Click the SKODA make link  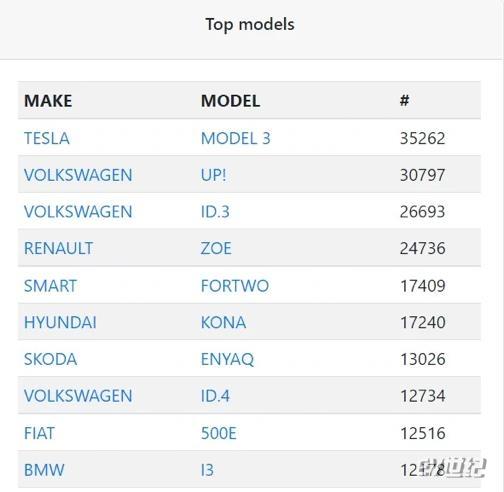pyautogui.click(x=50, y=359)
